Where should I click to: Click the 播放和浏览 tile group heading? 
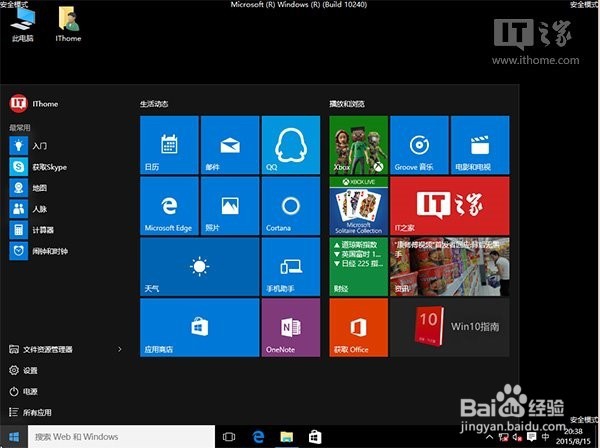coord(347,104)
